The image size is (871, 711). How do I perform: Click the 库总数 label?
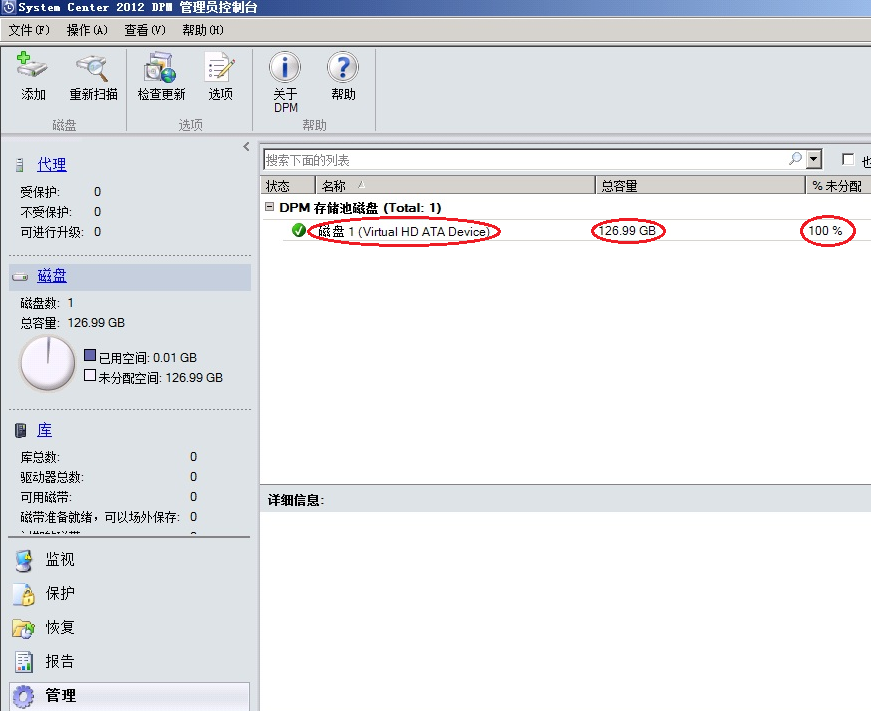40,457
